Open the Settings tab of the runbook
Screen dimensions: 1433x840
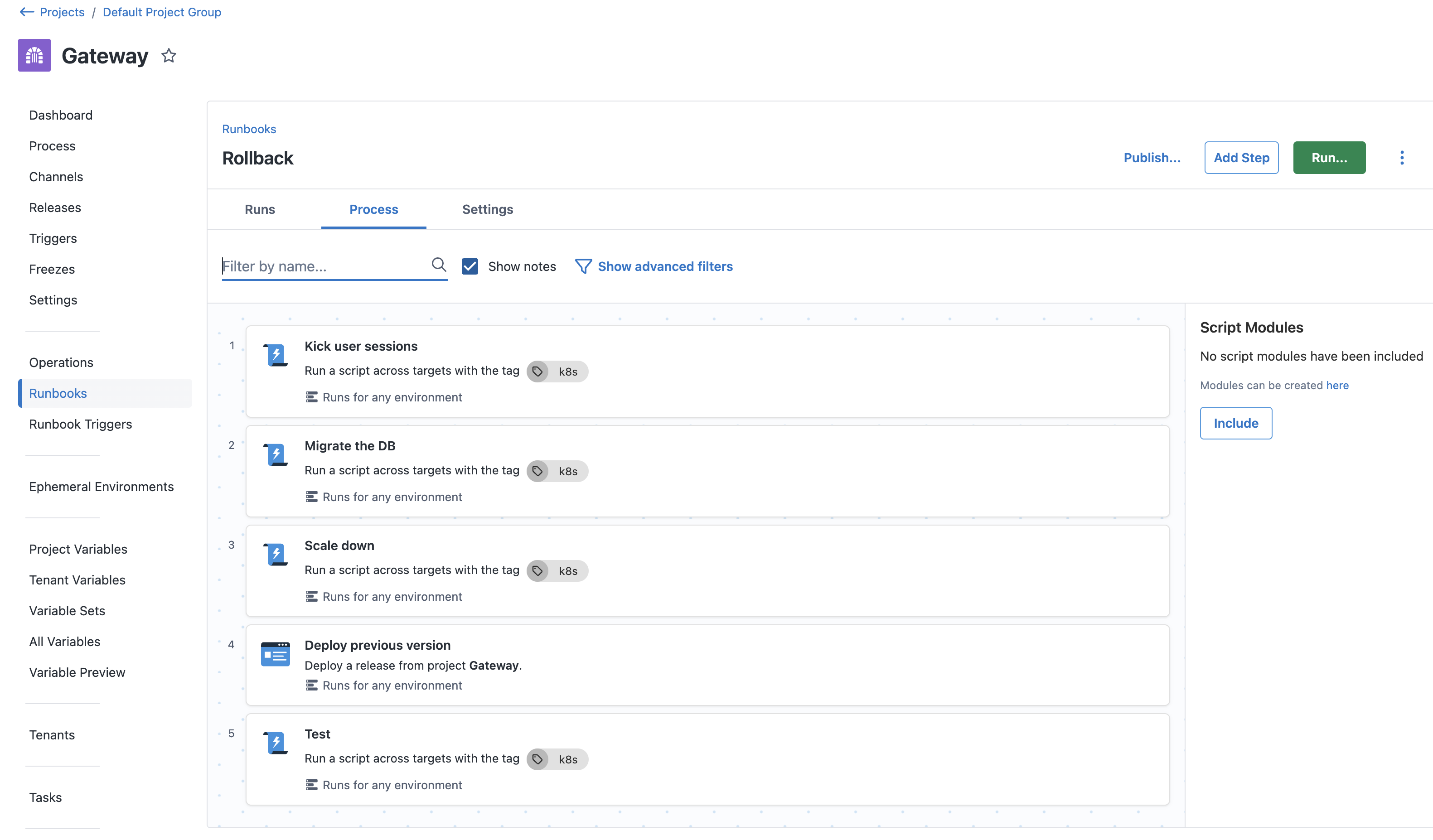tap(487, 209)
